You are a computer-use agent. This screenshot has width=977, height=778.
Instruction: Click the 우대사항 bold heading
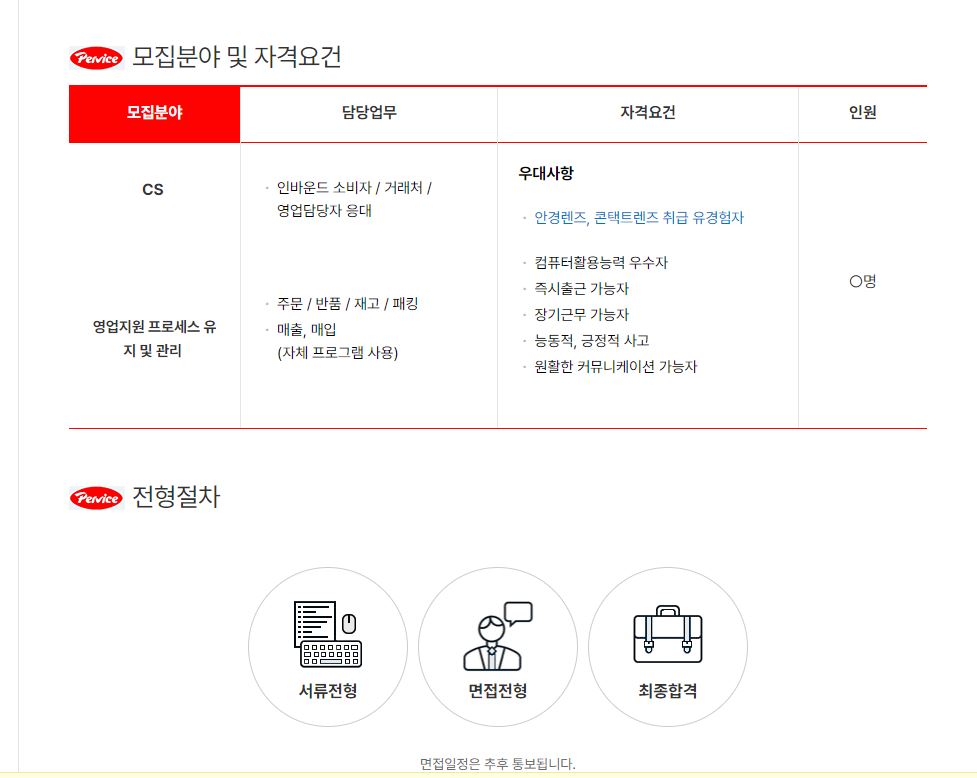(546, 173)
